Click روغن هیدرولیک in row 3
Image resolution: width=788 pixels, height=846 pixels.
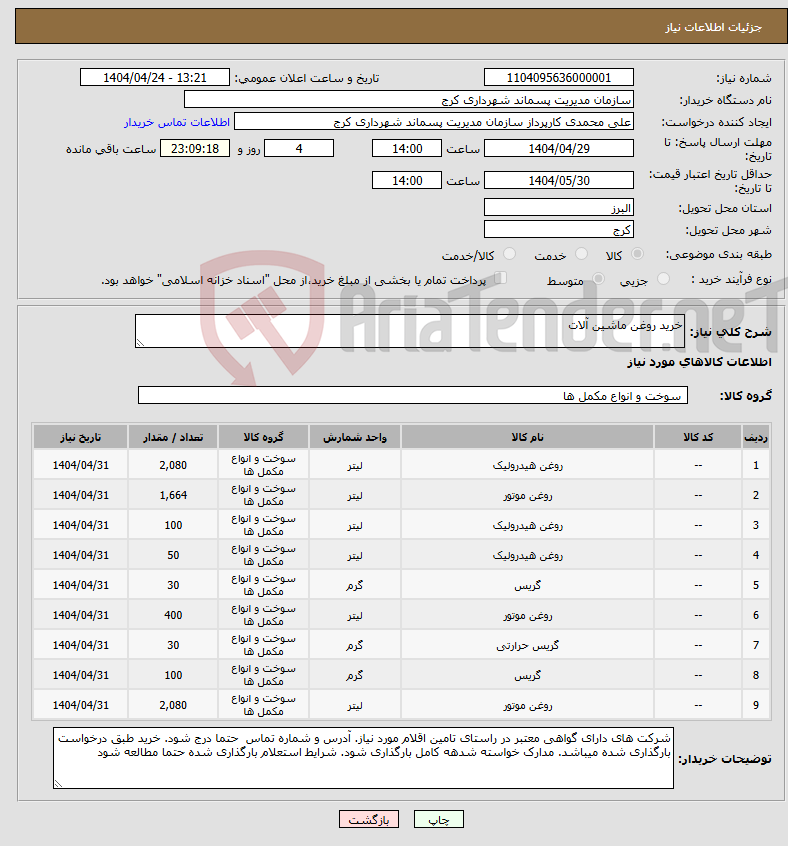coord(527,525)
